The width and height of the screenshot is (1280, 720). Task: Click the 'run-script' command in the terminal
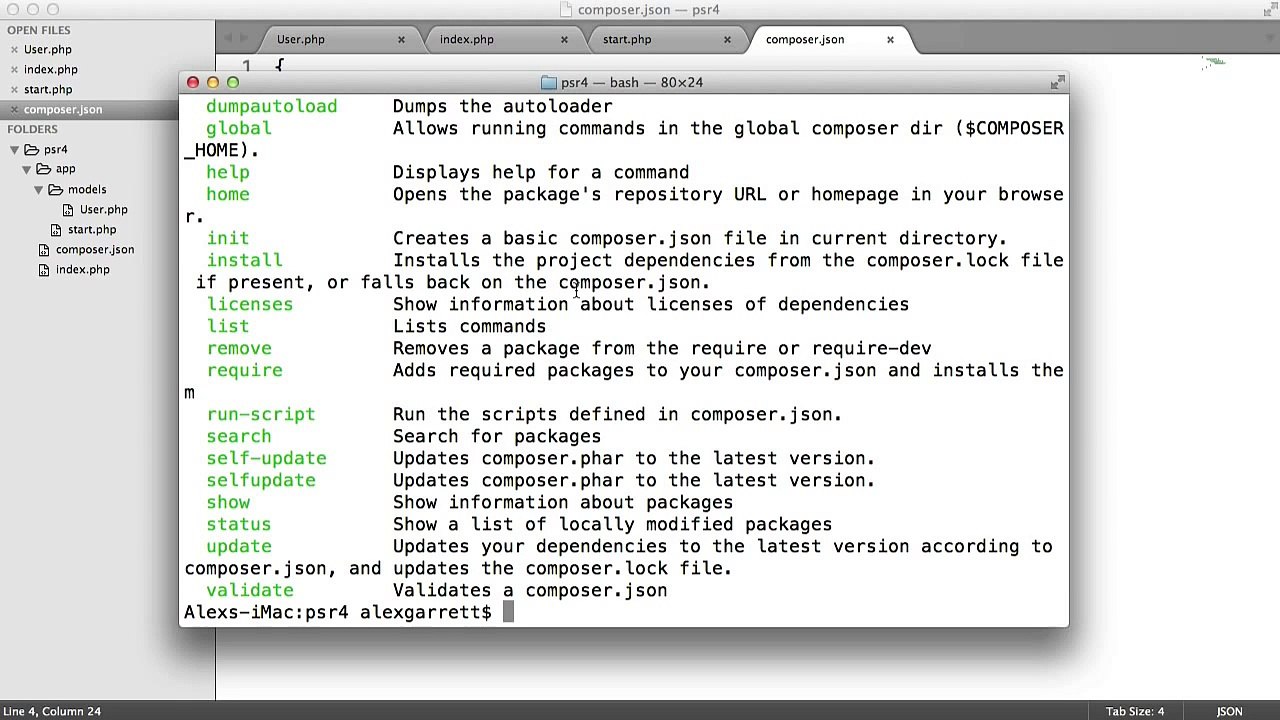click(x=261, y=414)
